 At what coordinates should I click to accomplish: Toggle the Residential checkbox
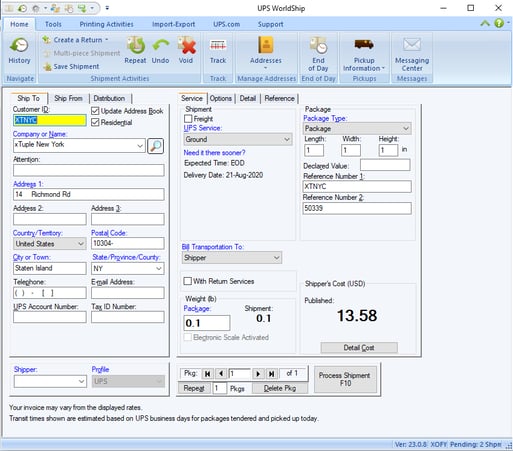pyautogui.click(x=95, y=122)
